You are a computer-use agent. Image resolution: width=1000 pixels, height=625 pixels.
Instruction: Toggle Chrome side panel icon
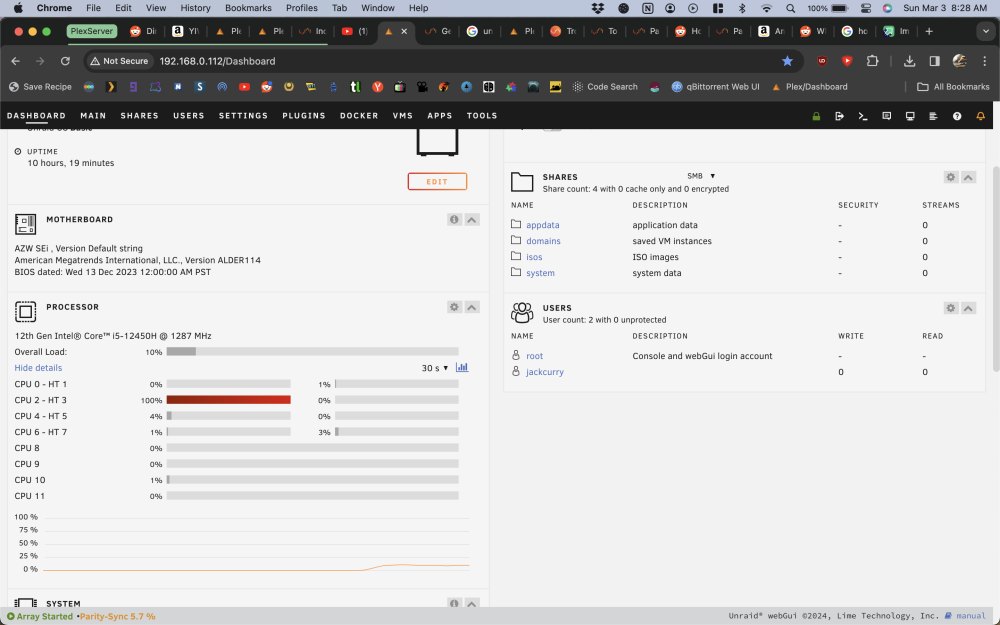pyautogui.click(x=934, y=61)
